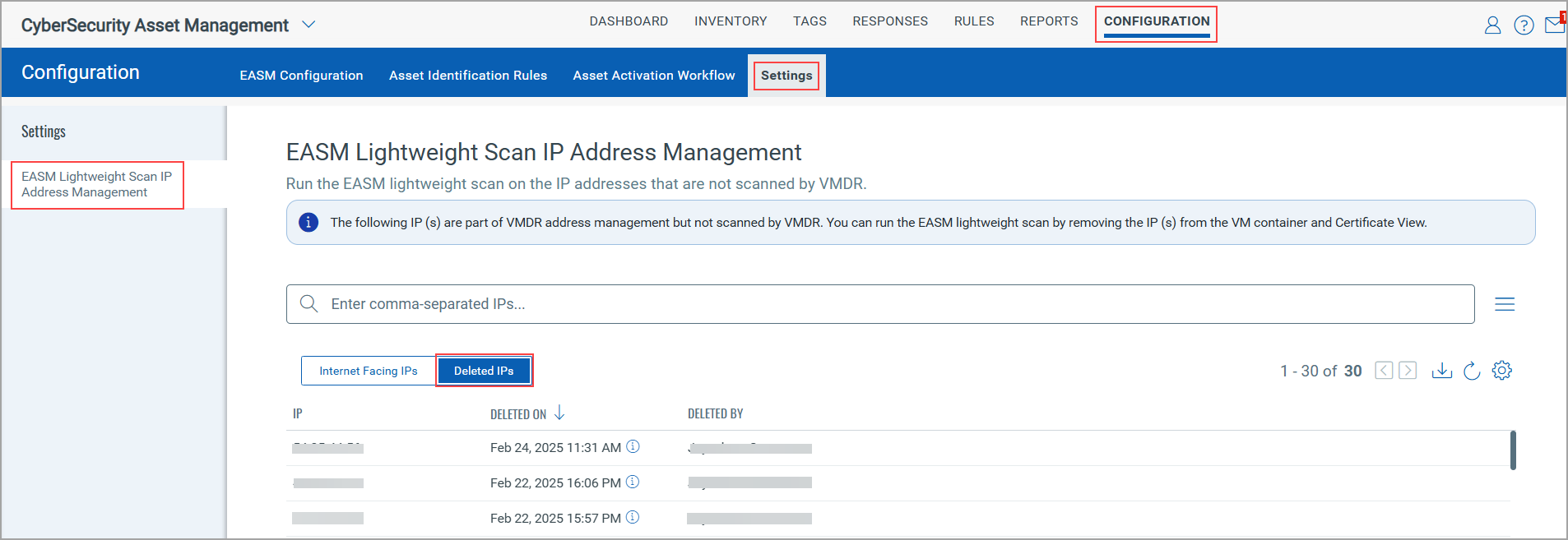Open the help question mark icon

pos(1524,25)
